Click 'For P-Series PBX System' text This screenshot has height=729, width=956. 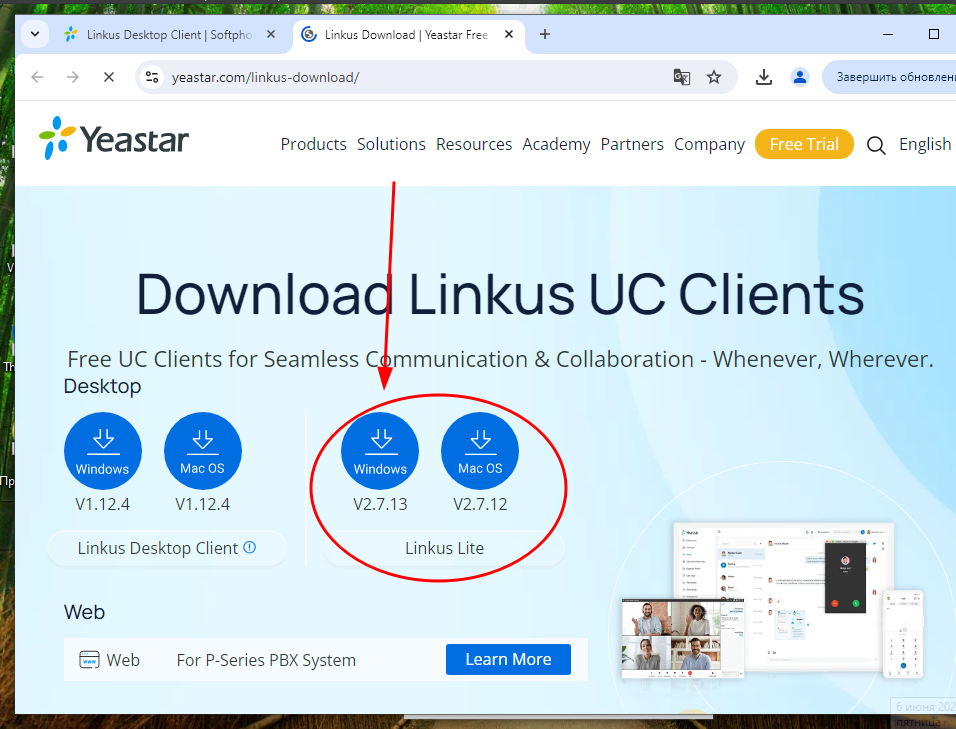pyautogui.click(x=266, y=660)
